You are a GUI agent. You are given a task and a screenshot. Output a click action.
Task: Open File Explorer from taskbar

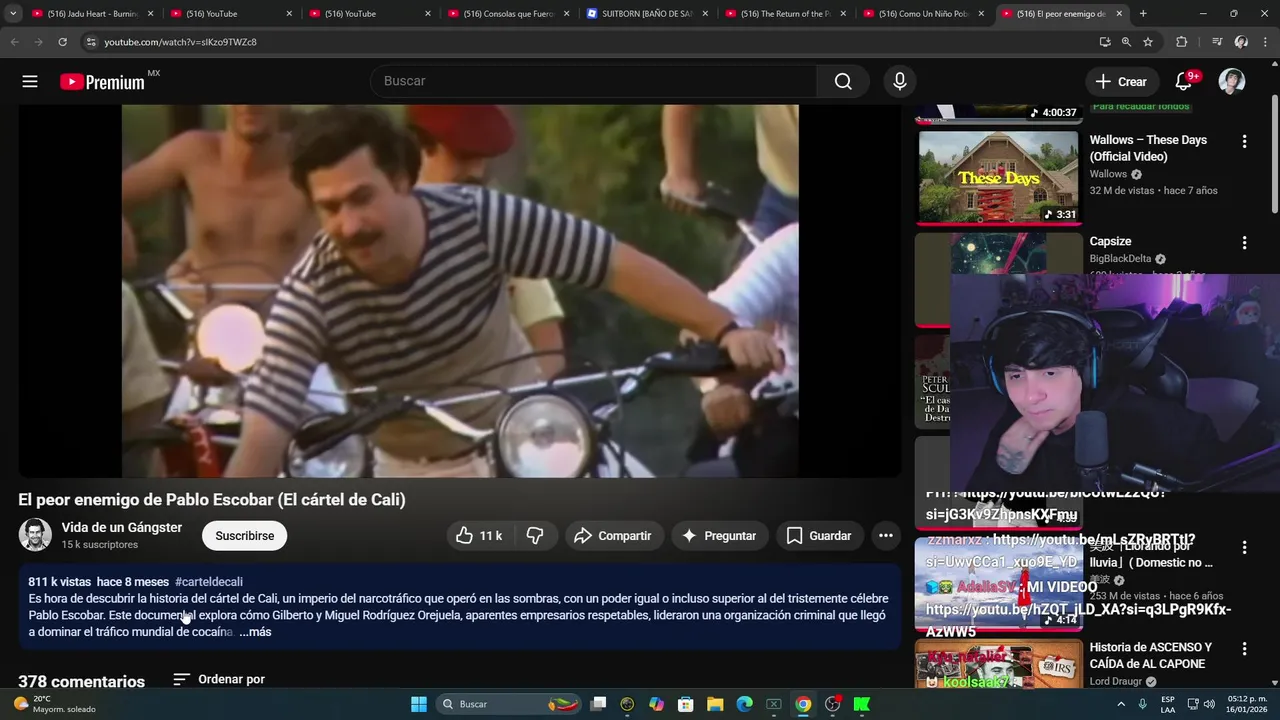pyautogui.click(x=715, y=704)
